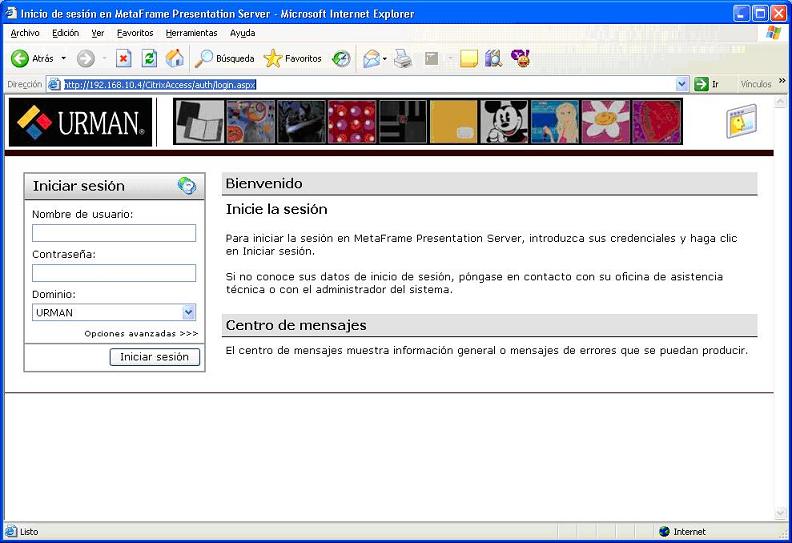This screenshot has height=543, width=792.
Task: Expand the address bar dropdown arrow
Action: 682,84
